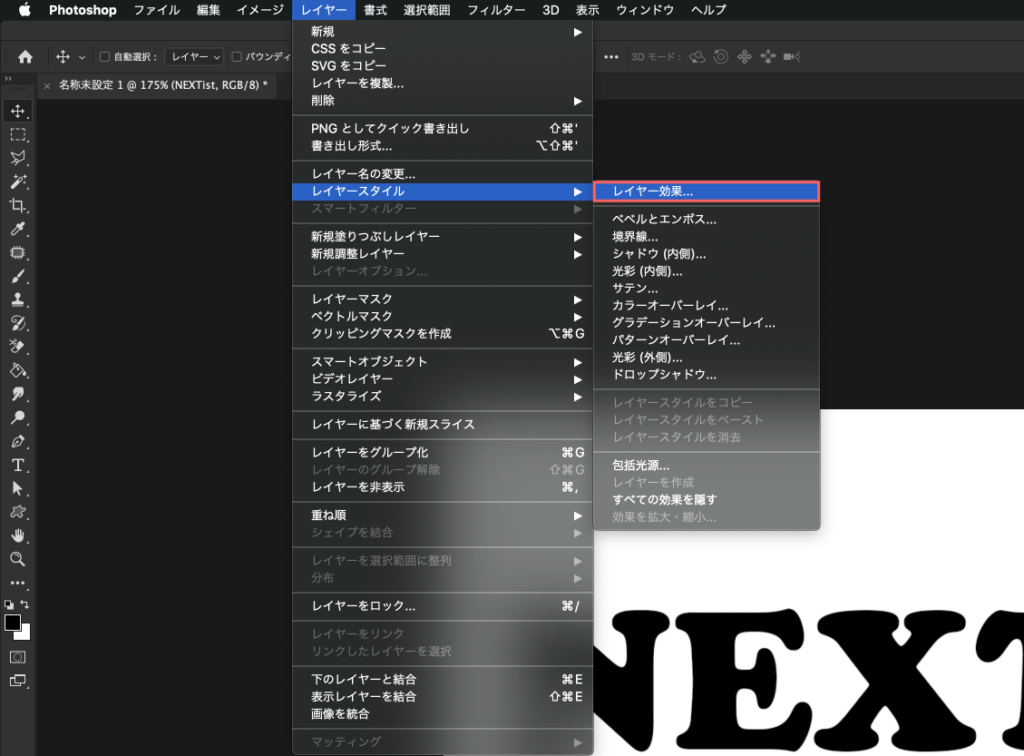Open Move tool preset picker arrow
The width and height of the screenshot is (1024, 756).
(x=82, y=57)
